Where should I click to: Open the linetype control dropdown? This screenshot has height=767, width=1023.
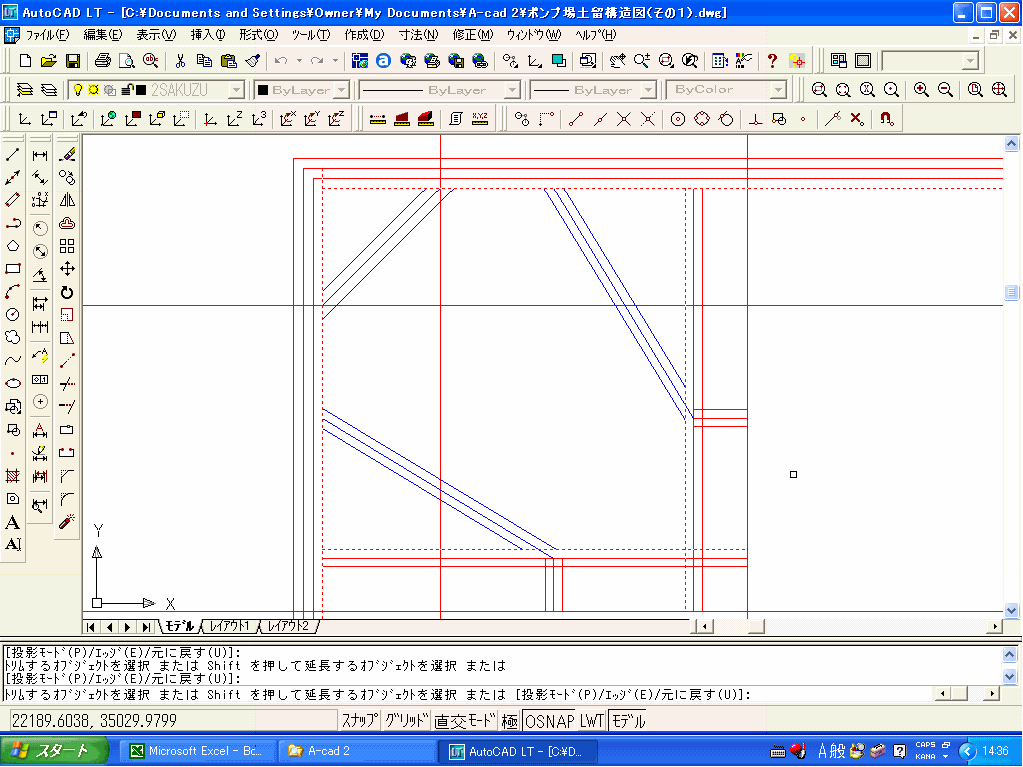513,89
